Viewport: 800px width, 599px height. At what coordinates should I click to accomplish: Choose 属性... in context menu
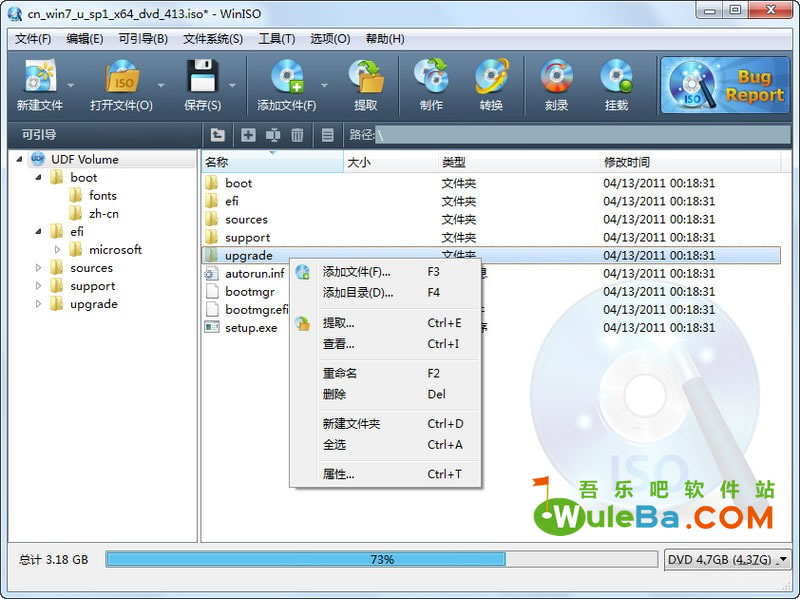(x=386, y=475)
